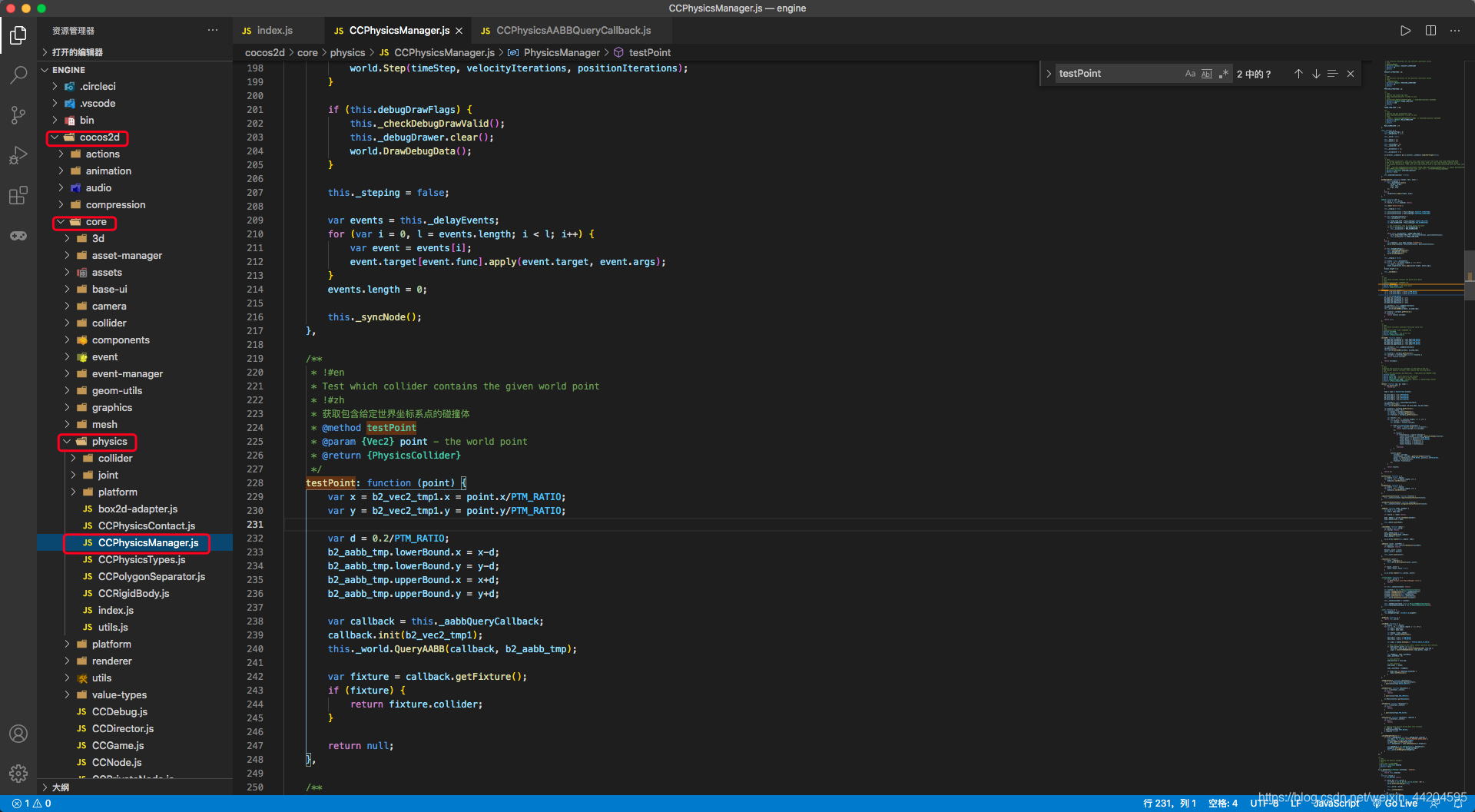Viewport: 1475px width, 812px height.
Task: Open the Explorer view in activity bar
Action: (18, 35)
